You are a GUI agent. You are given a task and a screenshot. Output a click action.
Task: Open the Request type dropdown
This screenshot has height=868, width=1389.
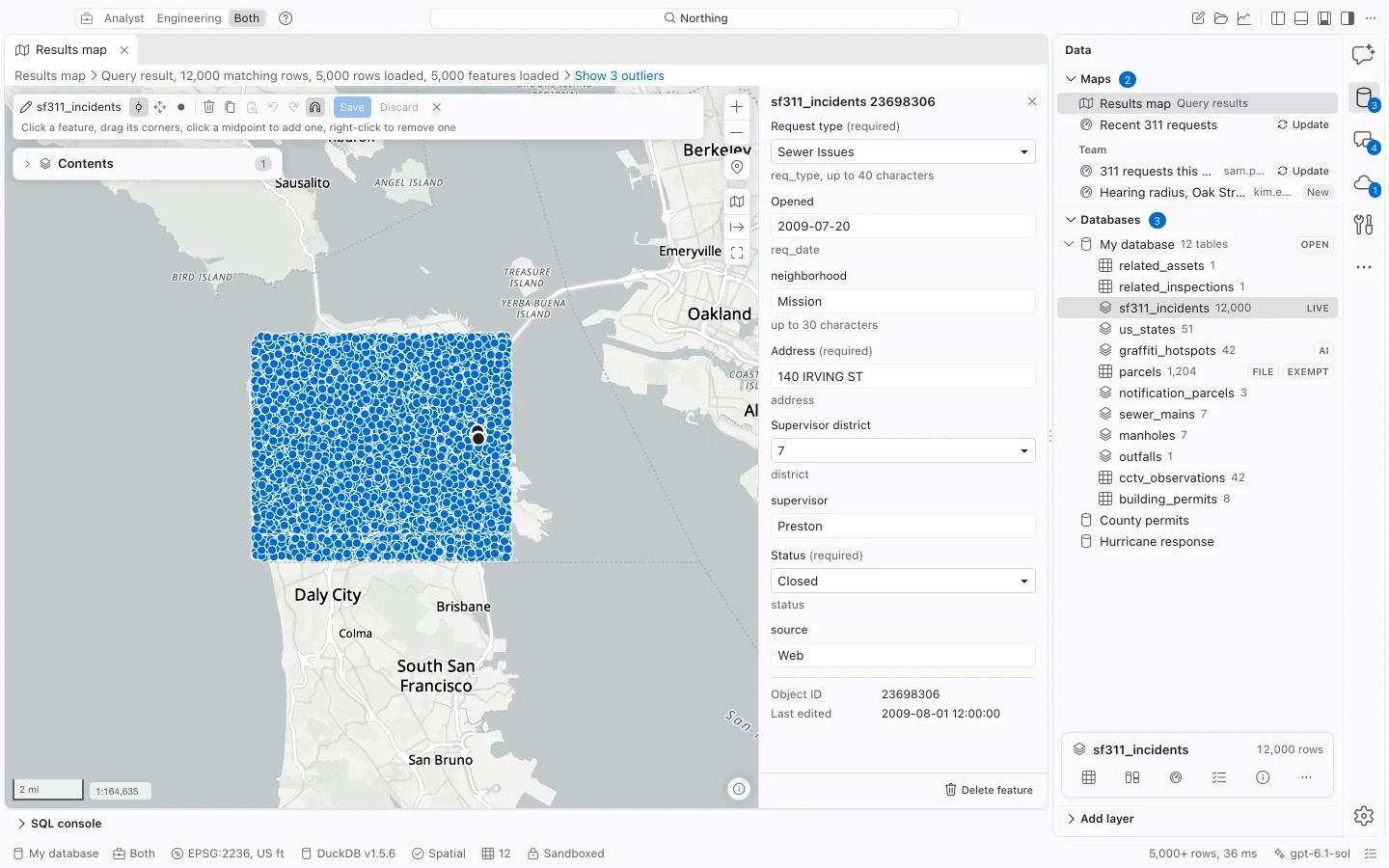coord(903,152)
